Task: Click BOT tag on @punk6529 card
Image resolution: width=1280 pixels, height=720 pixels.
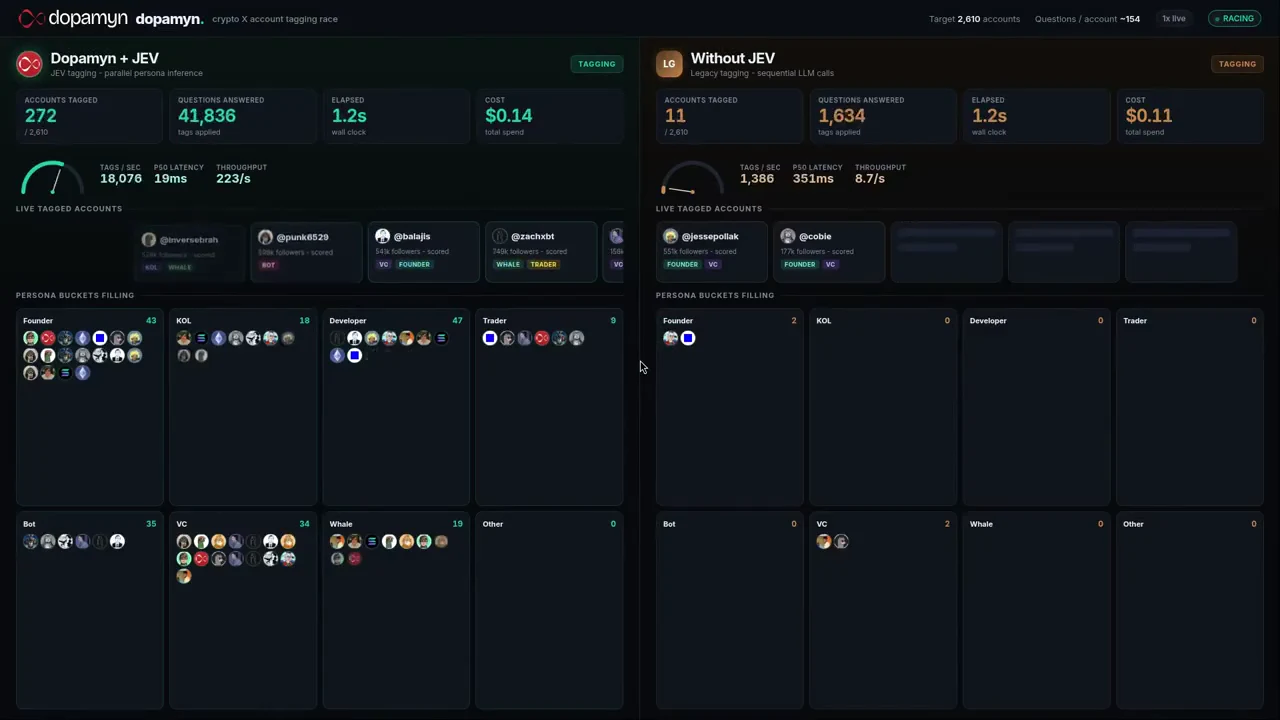Action: (268, 265)
